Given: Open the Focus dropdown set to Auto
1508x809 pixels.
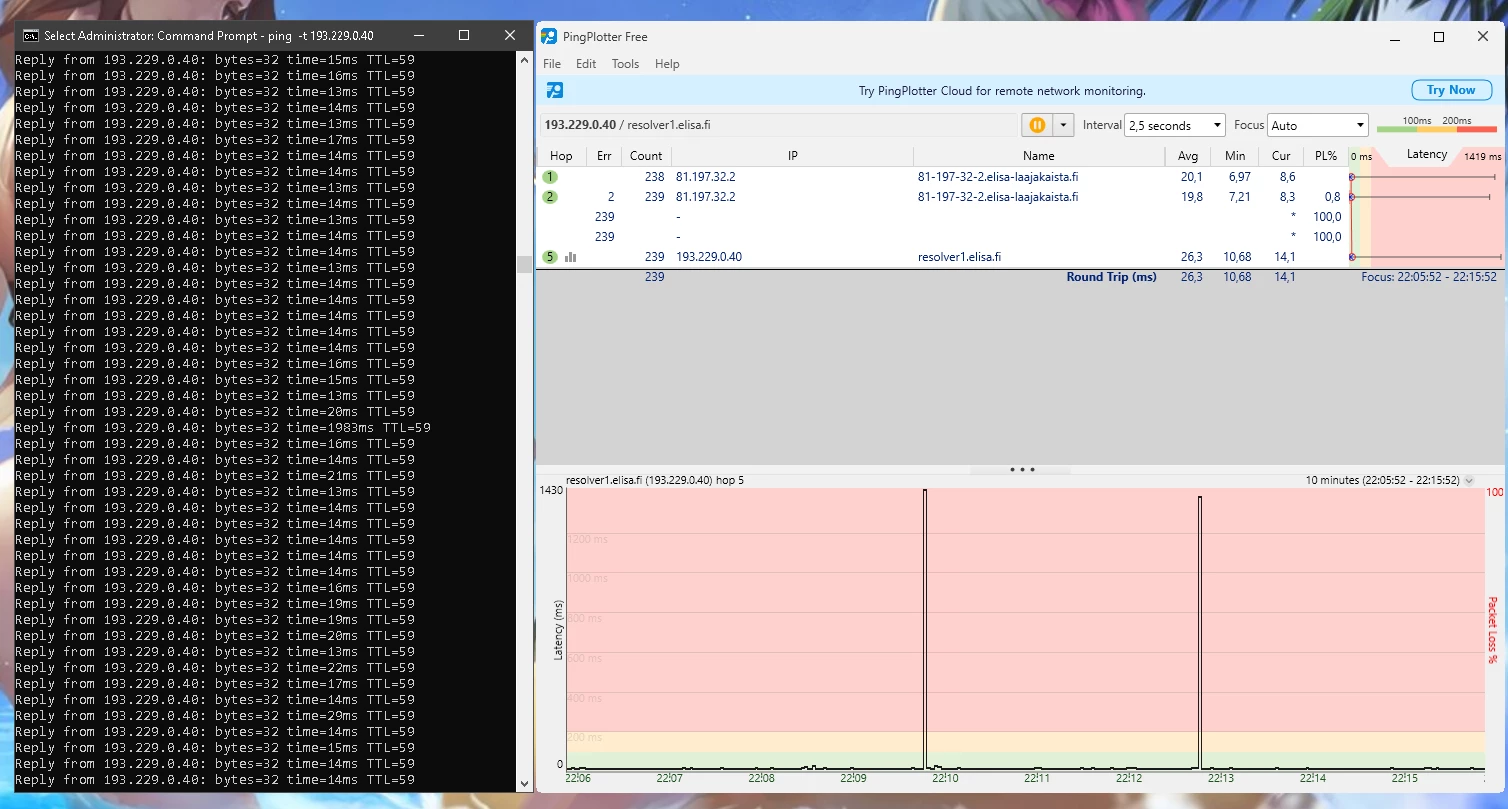Looking at the screenshot, I should [1318, 125].
